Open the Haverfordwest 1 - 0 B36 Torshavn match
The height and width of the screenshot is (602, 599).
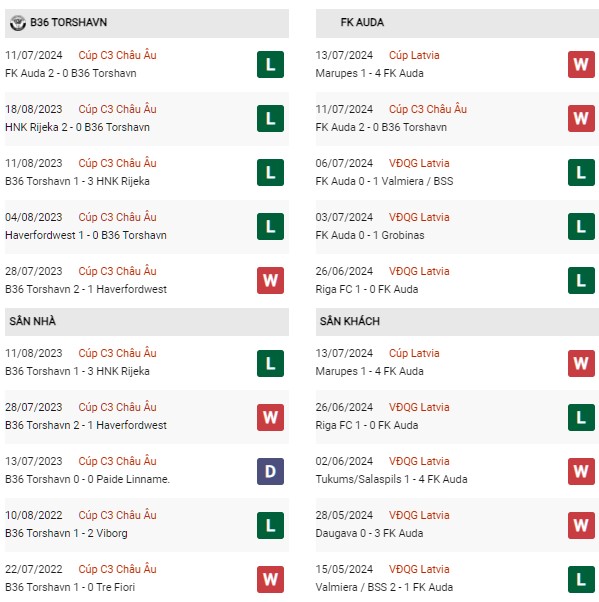(86, 235)
